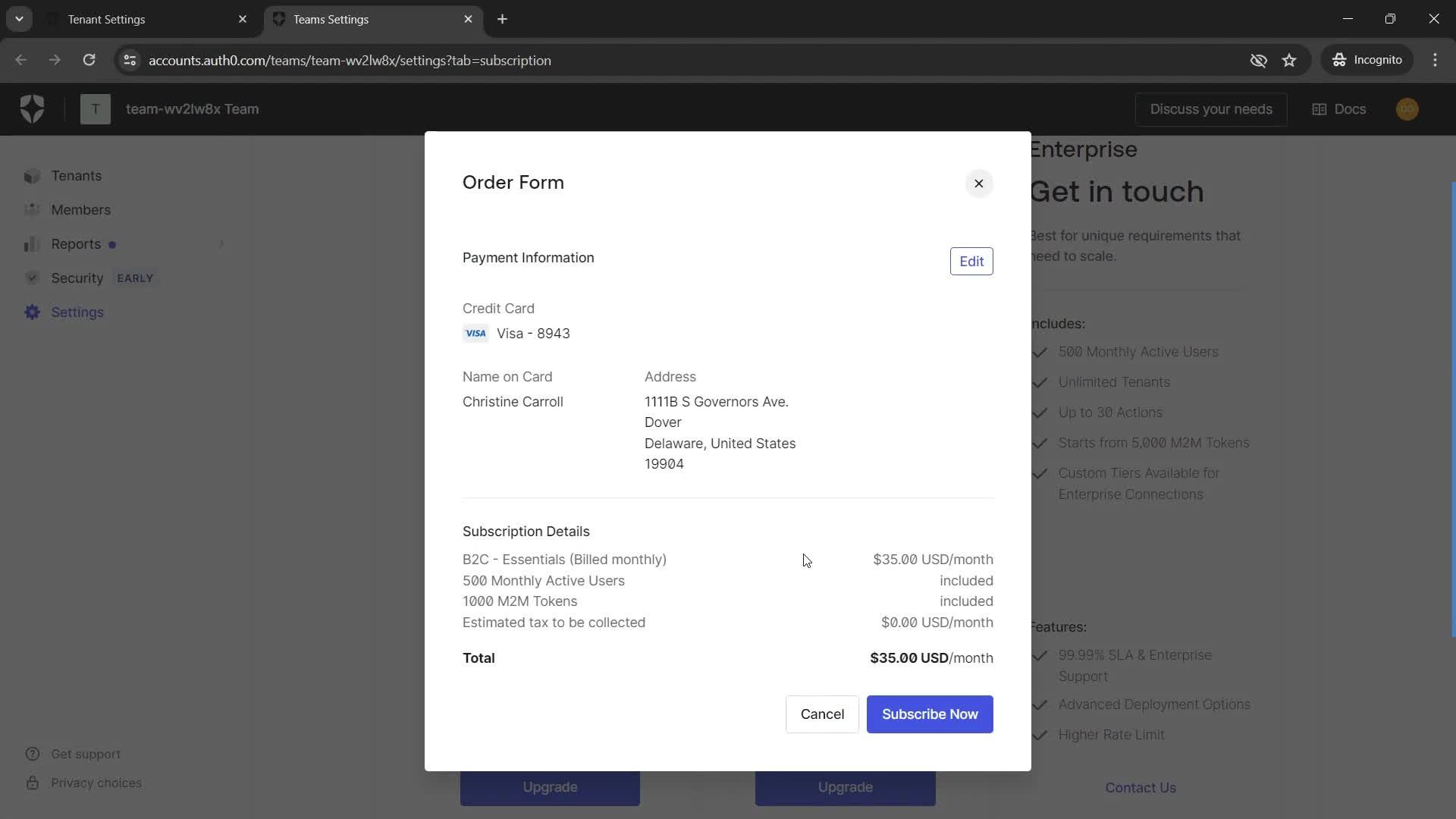The height and width of the screenshot is (819, 1456).
Task: Click B2C - Essentials (Billed monthly) line
Action: click(564, 560)
